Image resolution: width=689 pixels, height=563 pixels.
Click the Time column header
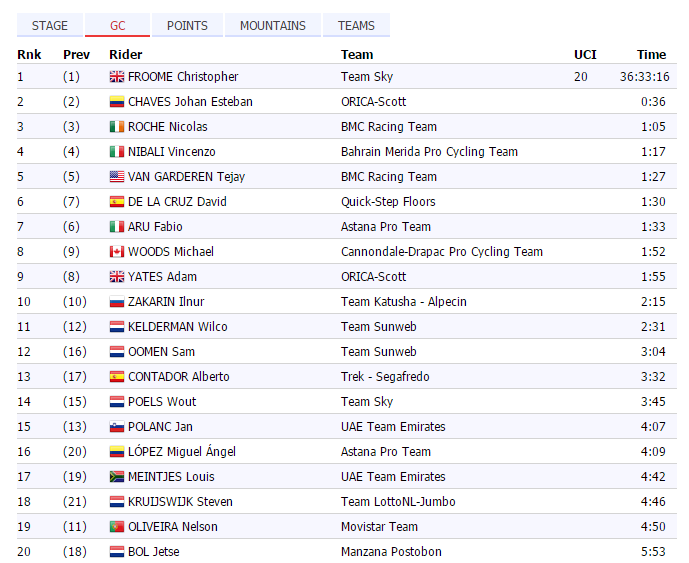(x=651, y=54)
